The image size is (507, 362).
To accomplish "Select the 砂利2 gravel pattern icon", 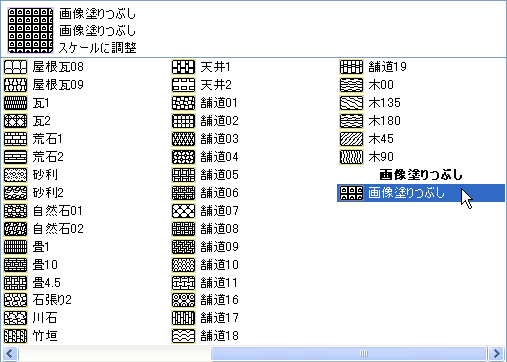I will pyautogui.click(x=15, y=193).
